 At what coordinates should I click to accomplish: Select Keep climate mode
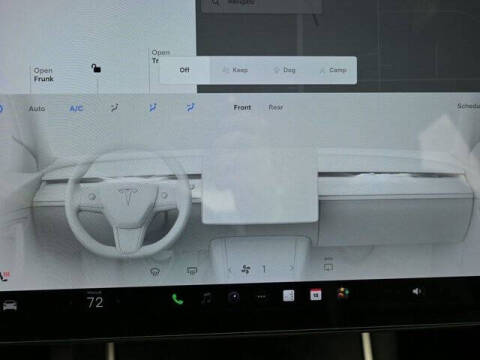(x=235, y=70)
